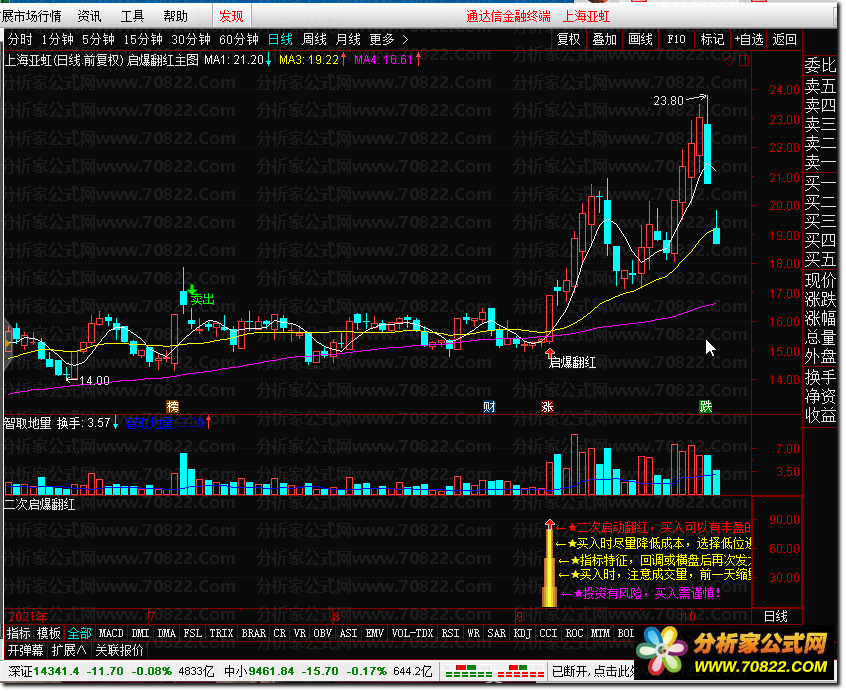Open F10 company info
The image size is (846, 691).
[676, 39]
